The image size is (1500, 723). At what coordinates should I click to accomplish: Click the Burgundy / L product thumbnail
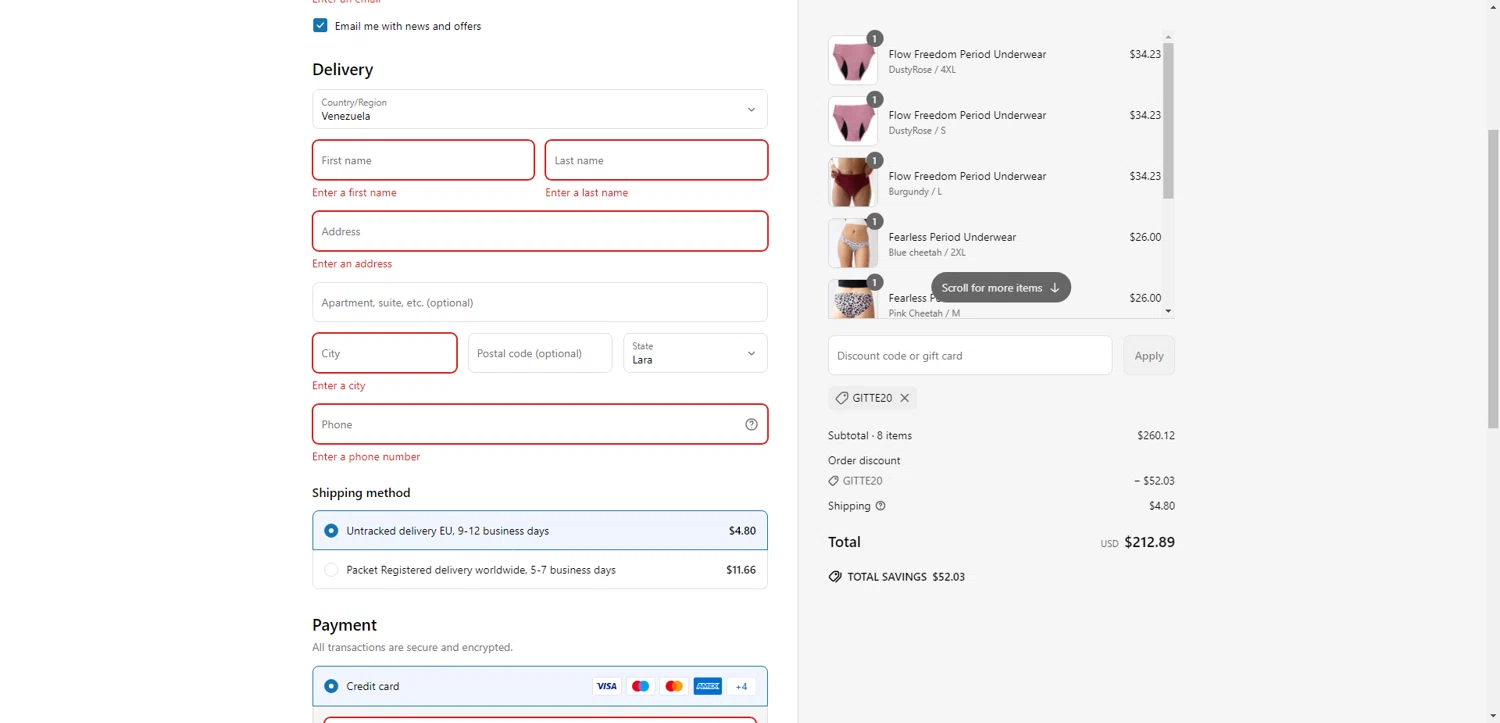(853, 183)
